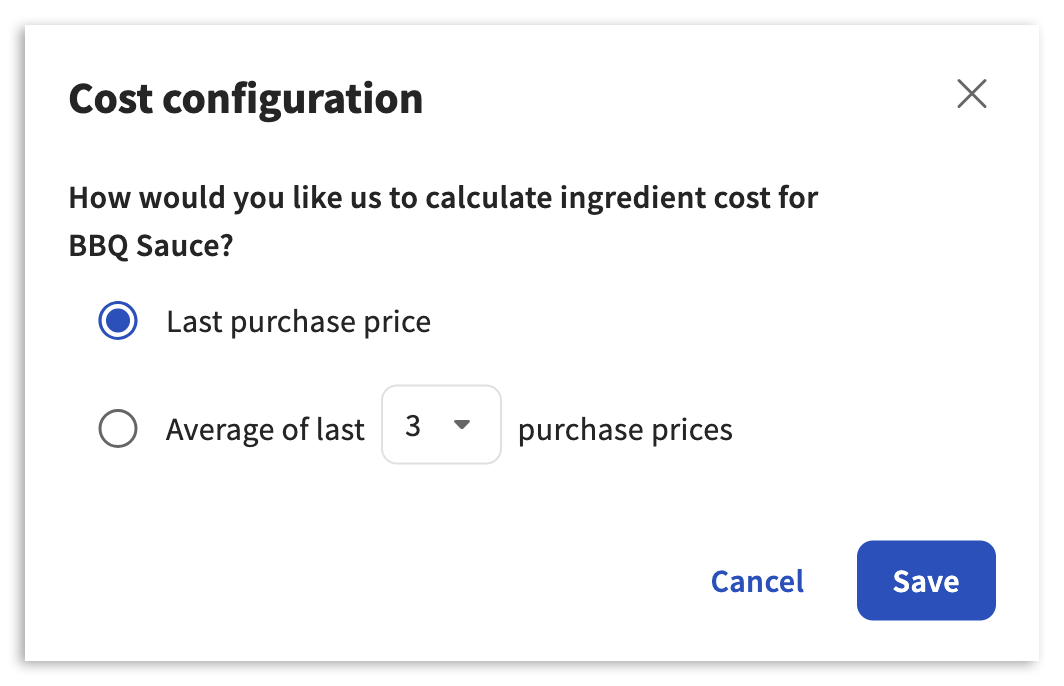This screenshot has width=1064, height=686.
Task: Click the "BBQ Sauce?" text
Action: (150, 246)
